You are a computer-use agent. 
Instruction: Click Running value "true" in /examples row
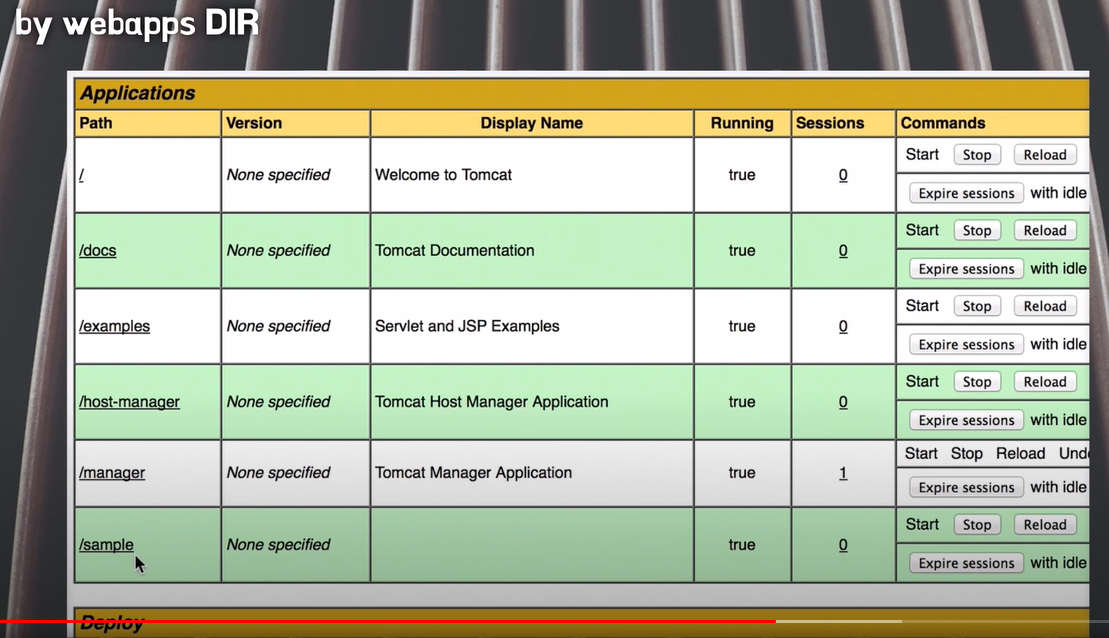tap(742, 326)
